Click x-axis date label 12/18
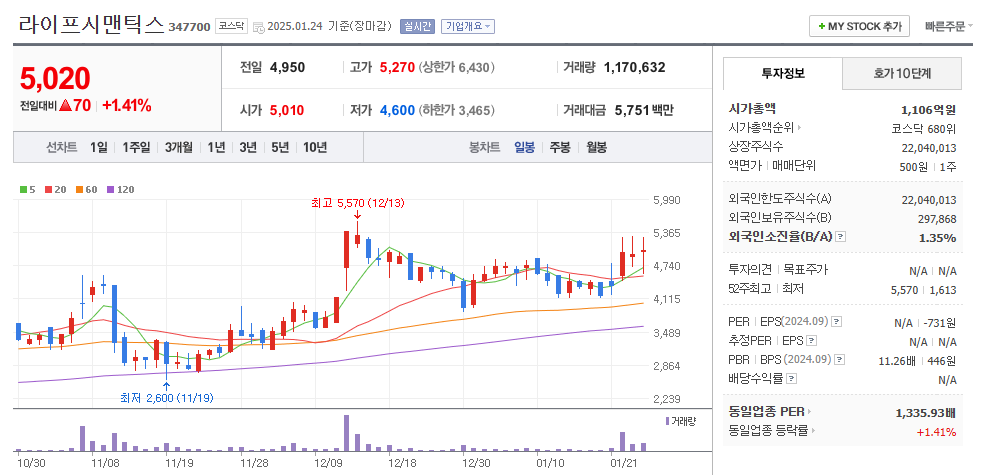Screen dimensions: 981x475 (x=402, y=463)
